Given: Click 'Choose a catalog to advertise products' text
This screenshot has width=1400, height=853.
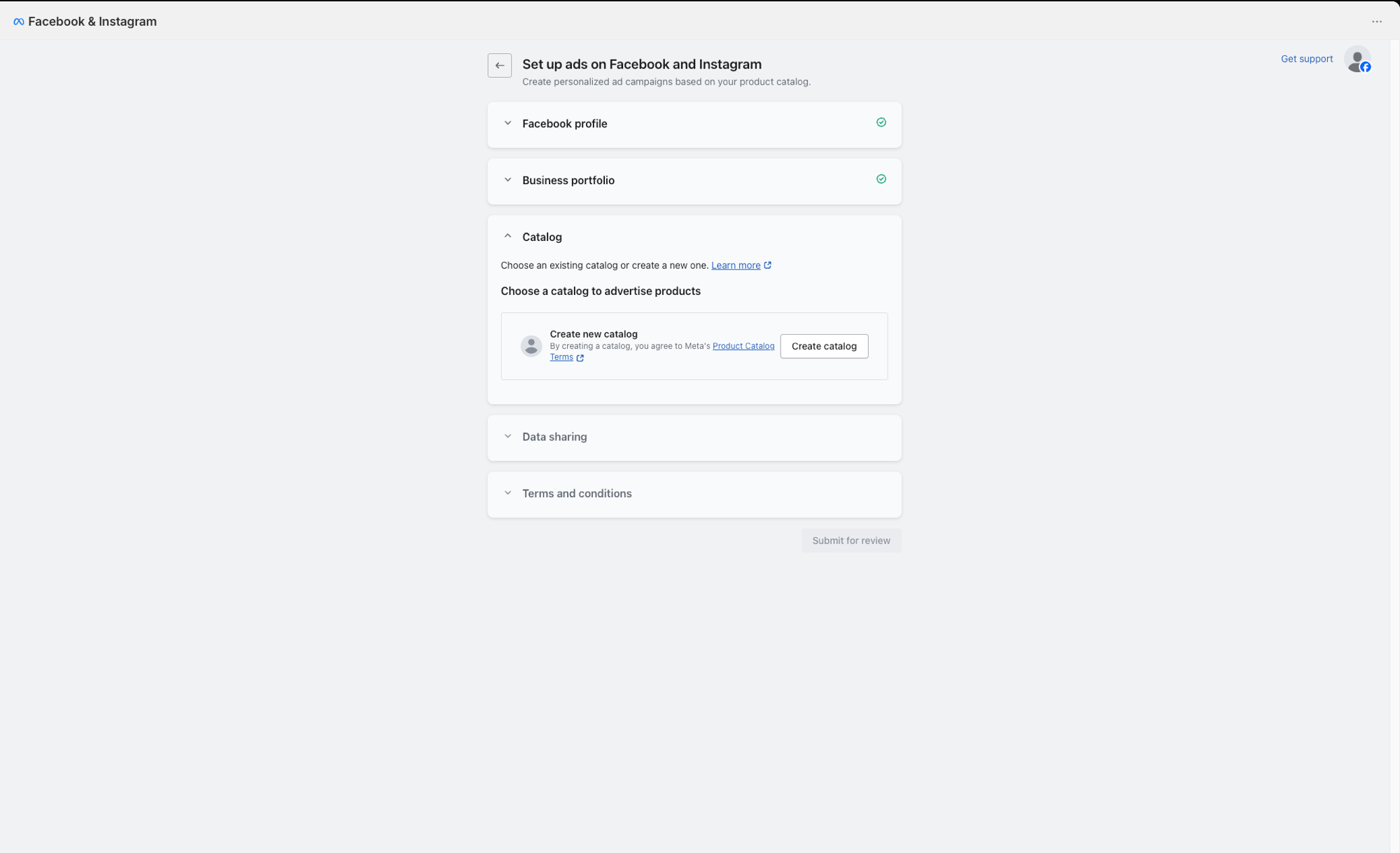Looking at the screenshot, I should point(600,291).
